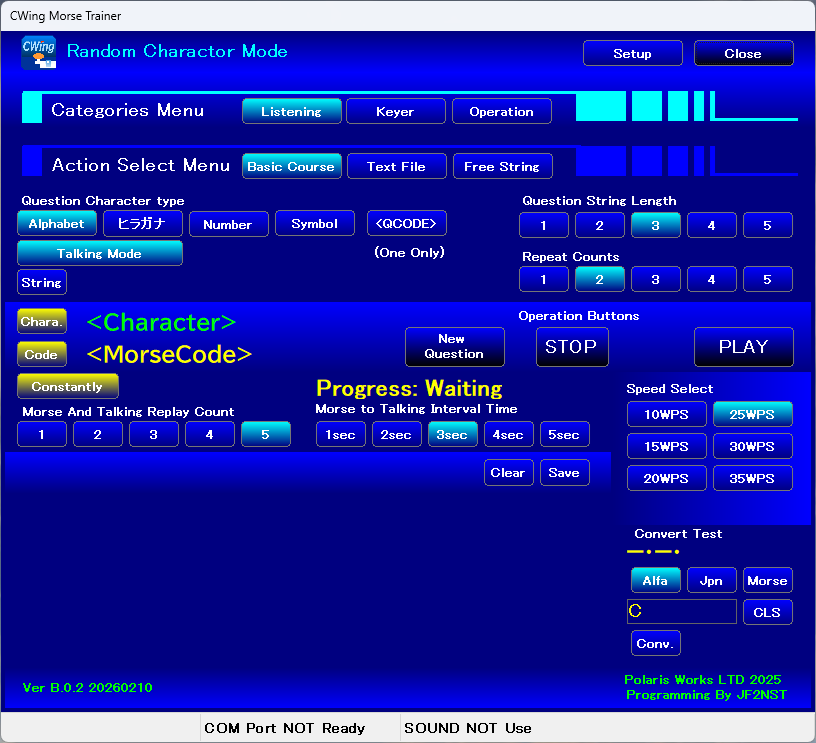Choose the 15WPS speed
The width and height of the screenshot is (816, 743).
coord(666,446)
